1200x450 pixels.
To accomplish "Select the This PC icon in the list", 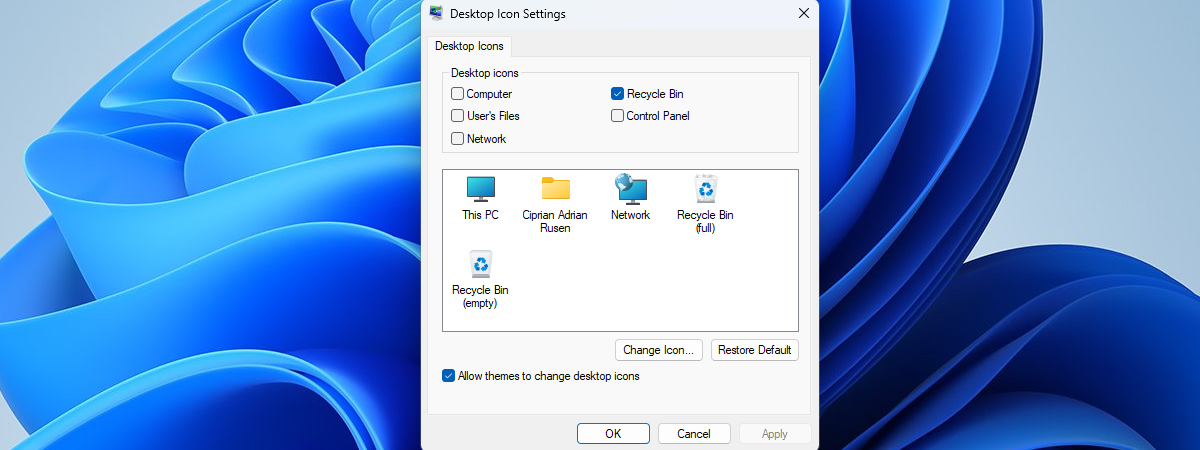I will 480,198.
